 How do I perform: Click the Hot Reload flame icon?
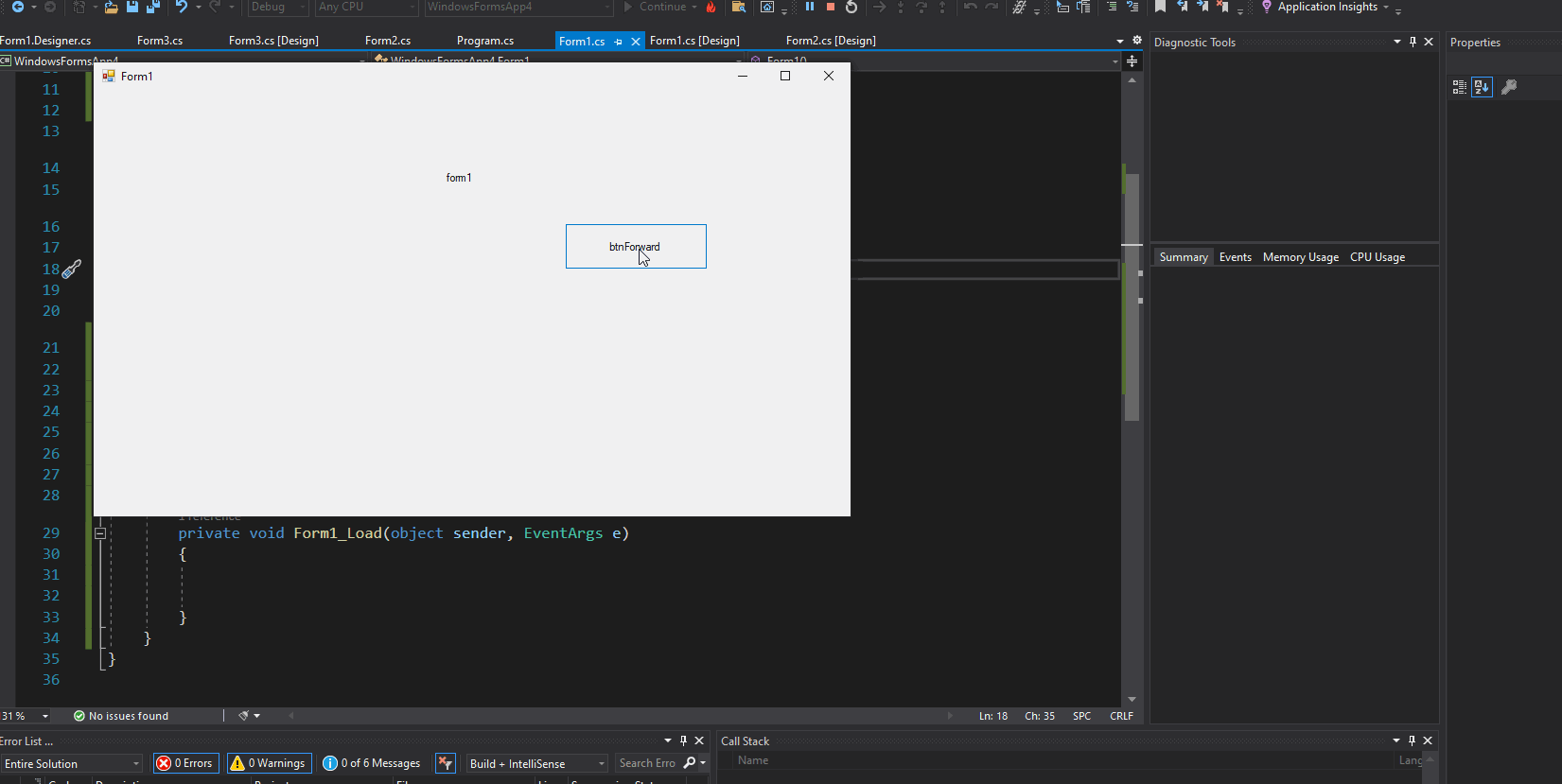click(711, 7)
